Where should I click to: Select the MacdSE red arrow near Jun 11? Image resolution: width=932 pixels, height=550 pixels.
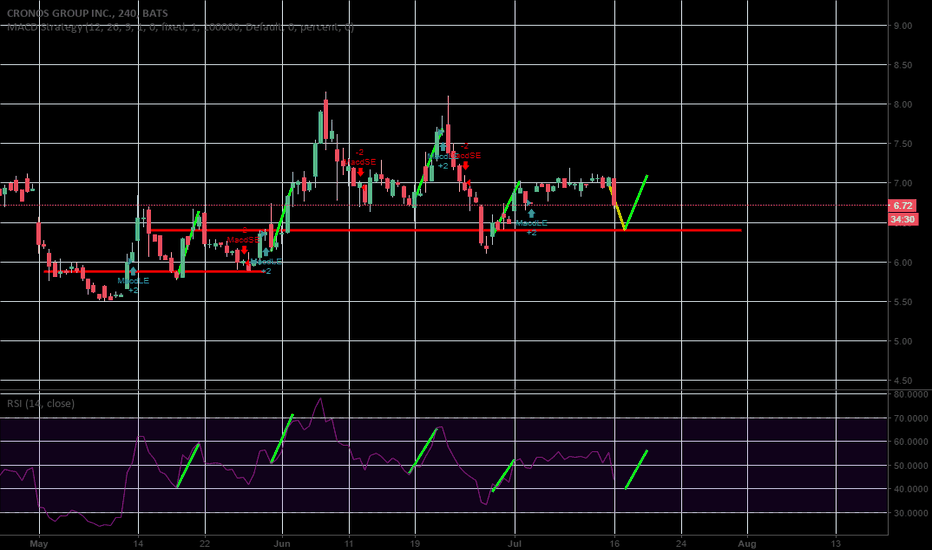(x=360, y=172)
